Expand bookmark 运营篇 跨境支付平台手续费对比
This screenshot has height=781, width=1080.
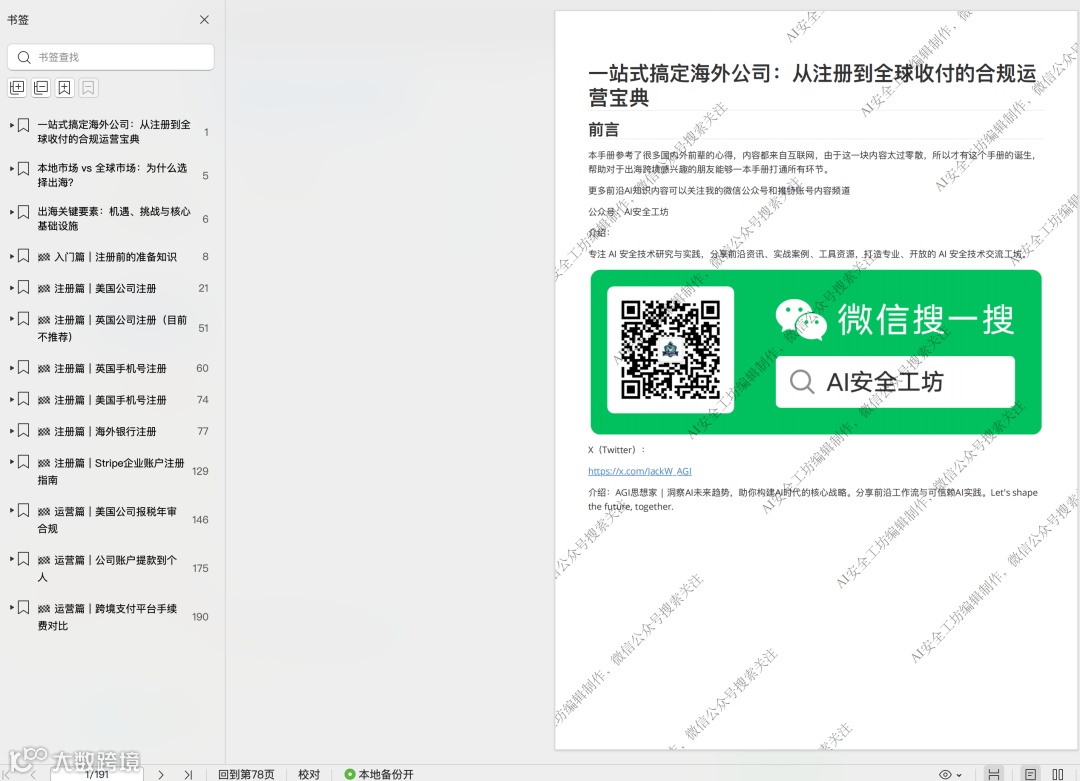tap(12, 607)
